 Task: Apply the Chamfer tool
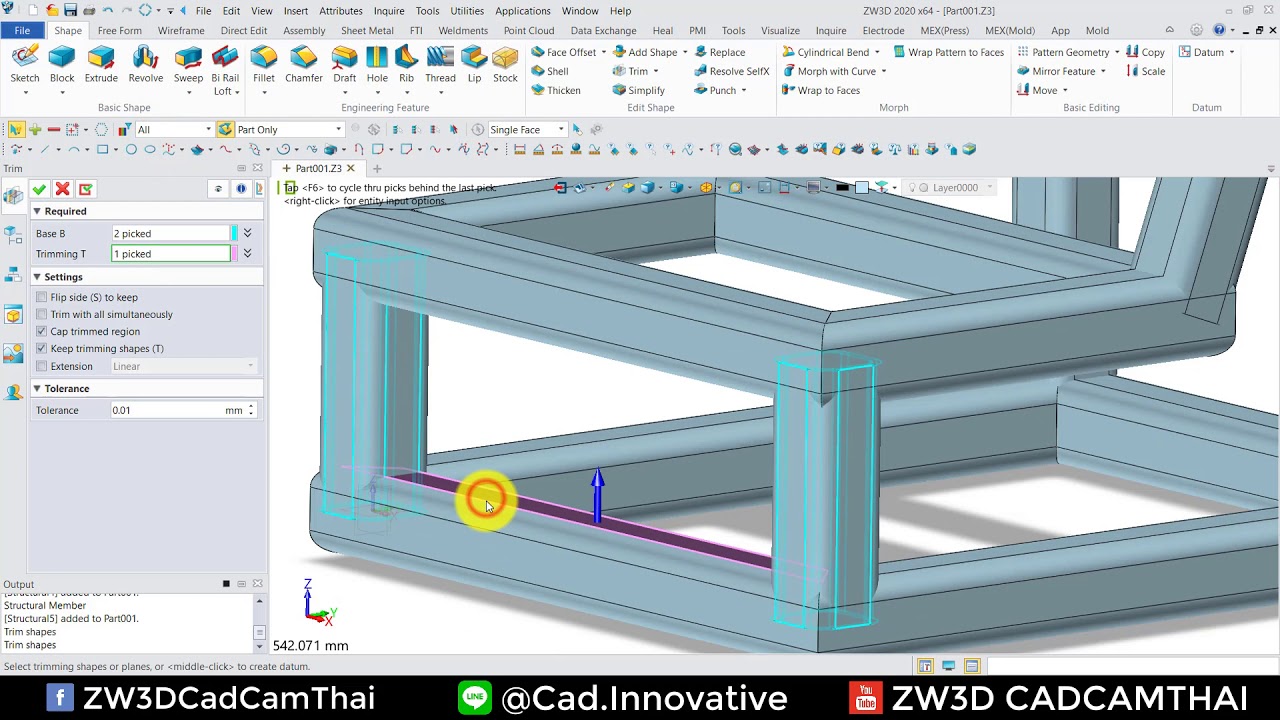[x=304, y=64]
